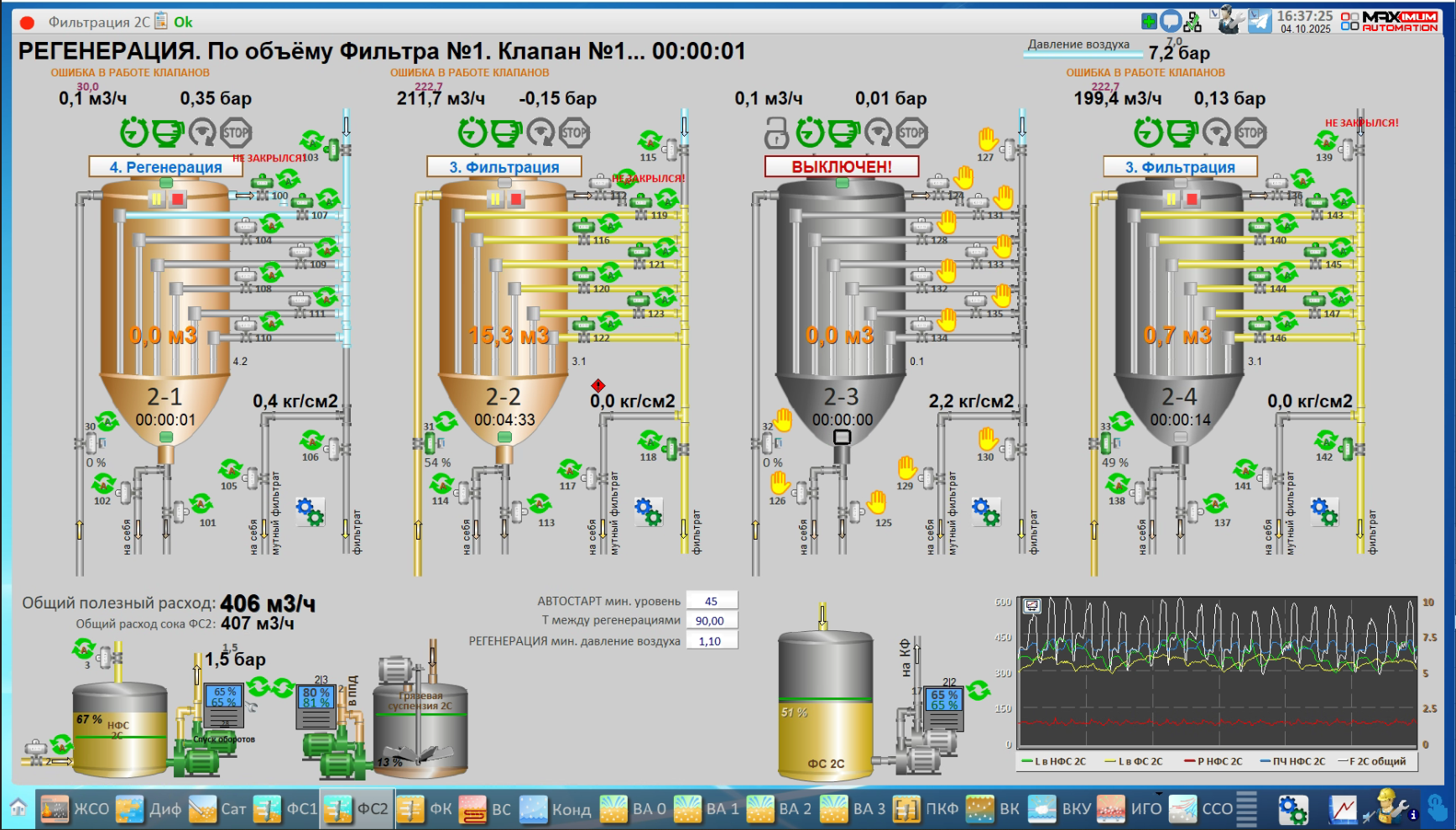Open the trend chart icon in bottom bar

(x=1343, y=809)
